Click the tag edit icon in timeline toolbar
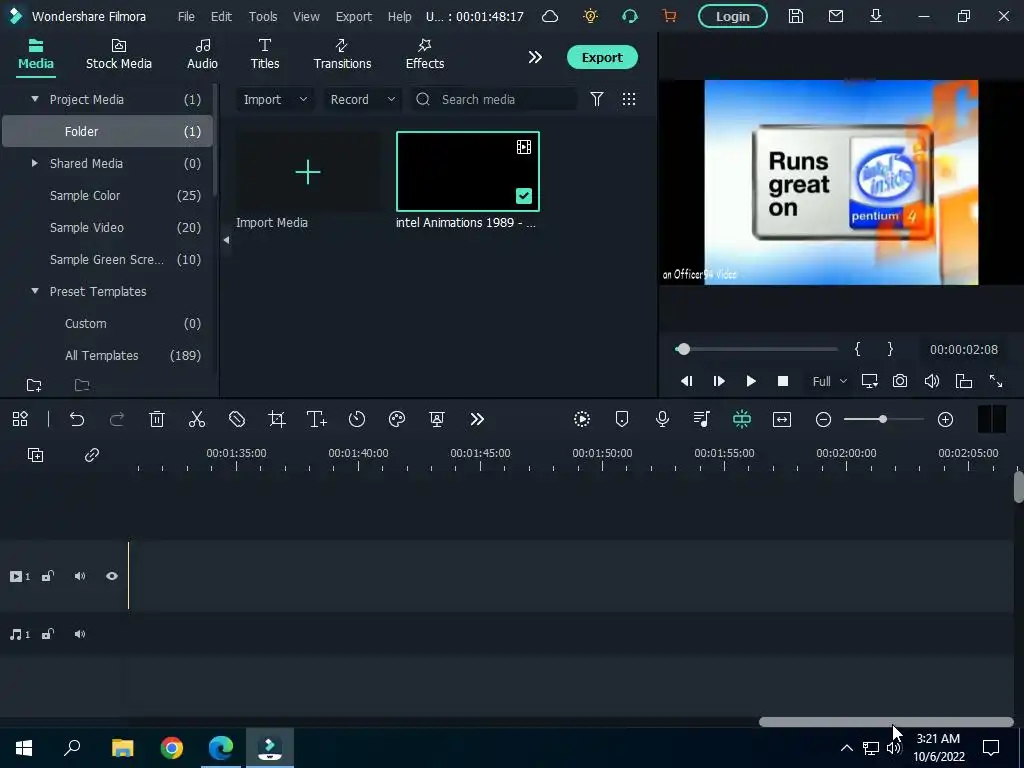Screen dimensions: 1024x768 237,419
